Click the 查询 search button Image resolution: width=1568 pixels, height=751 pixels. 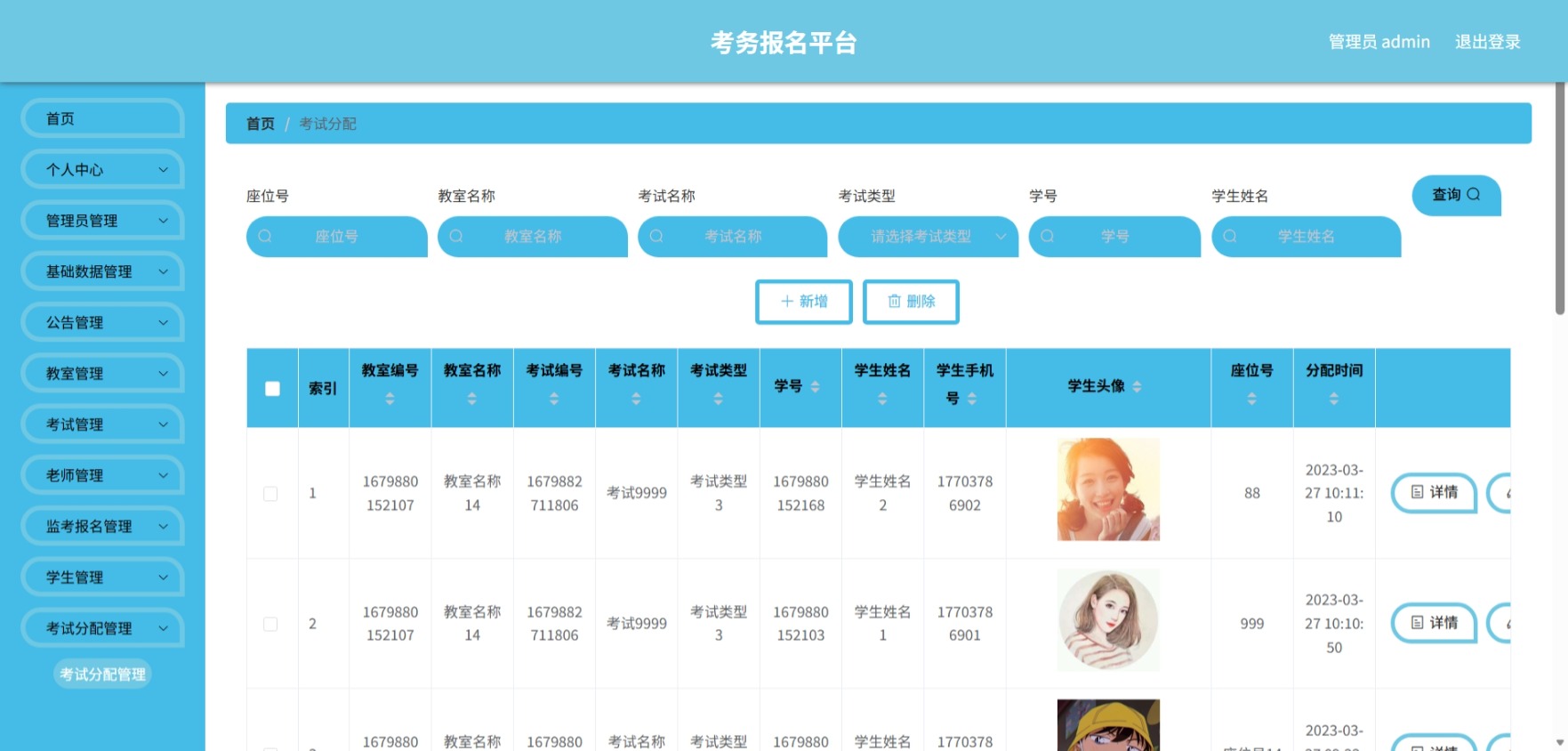coord(1456,195)
